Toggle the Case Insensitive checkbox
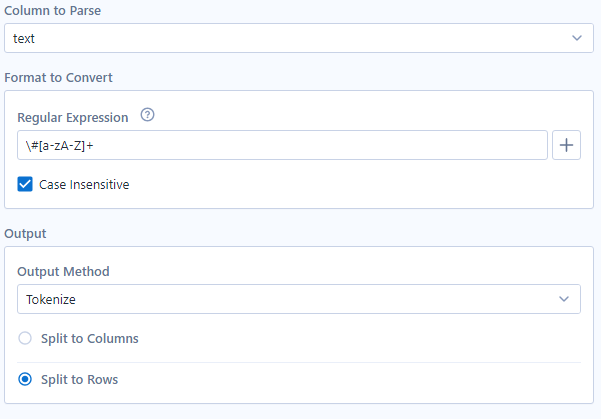The width and height of the screenshot is (601, 419). click(26, 184)
